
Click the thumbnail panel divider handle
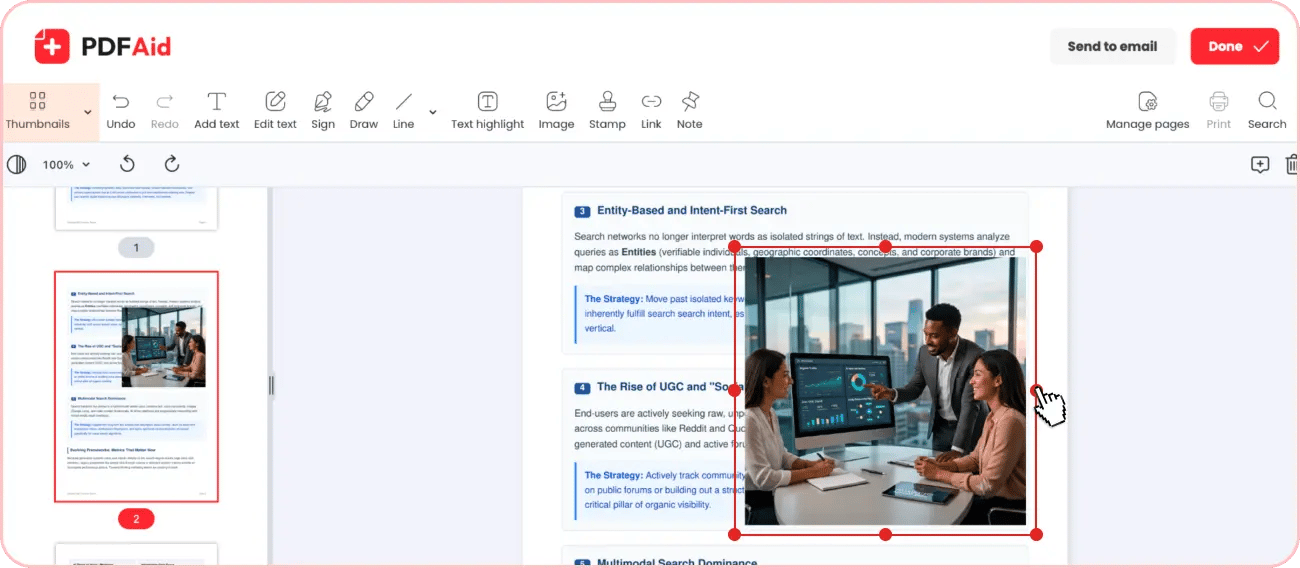[x=271, y=385]
